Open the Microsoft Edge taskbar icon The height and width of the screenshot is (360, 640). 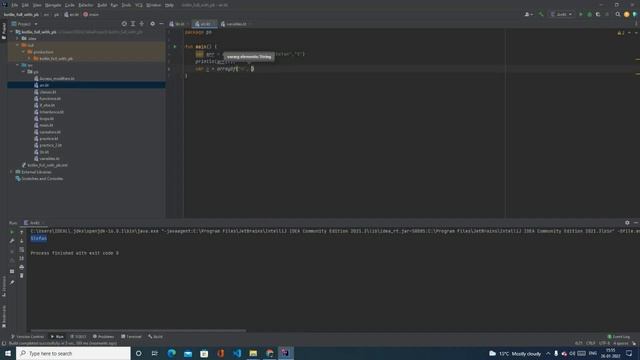coord(171,353)
